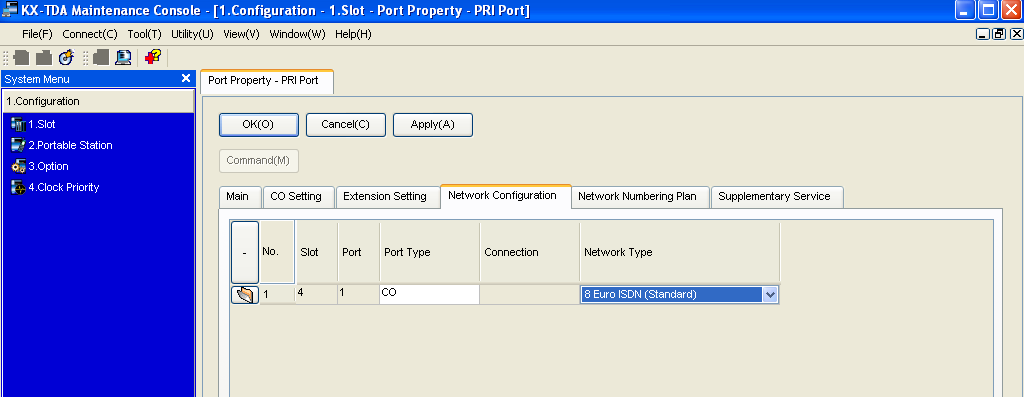Click the minus button in table header
This screenshot has height=397, width=1024.
point(245,252)
